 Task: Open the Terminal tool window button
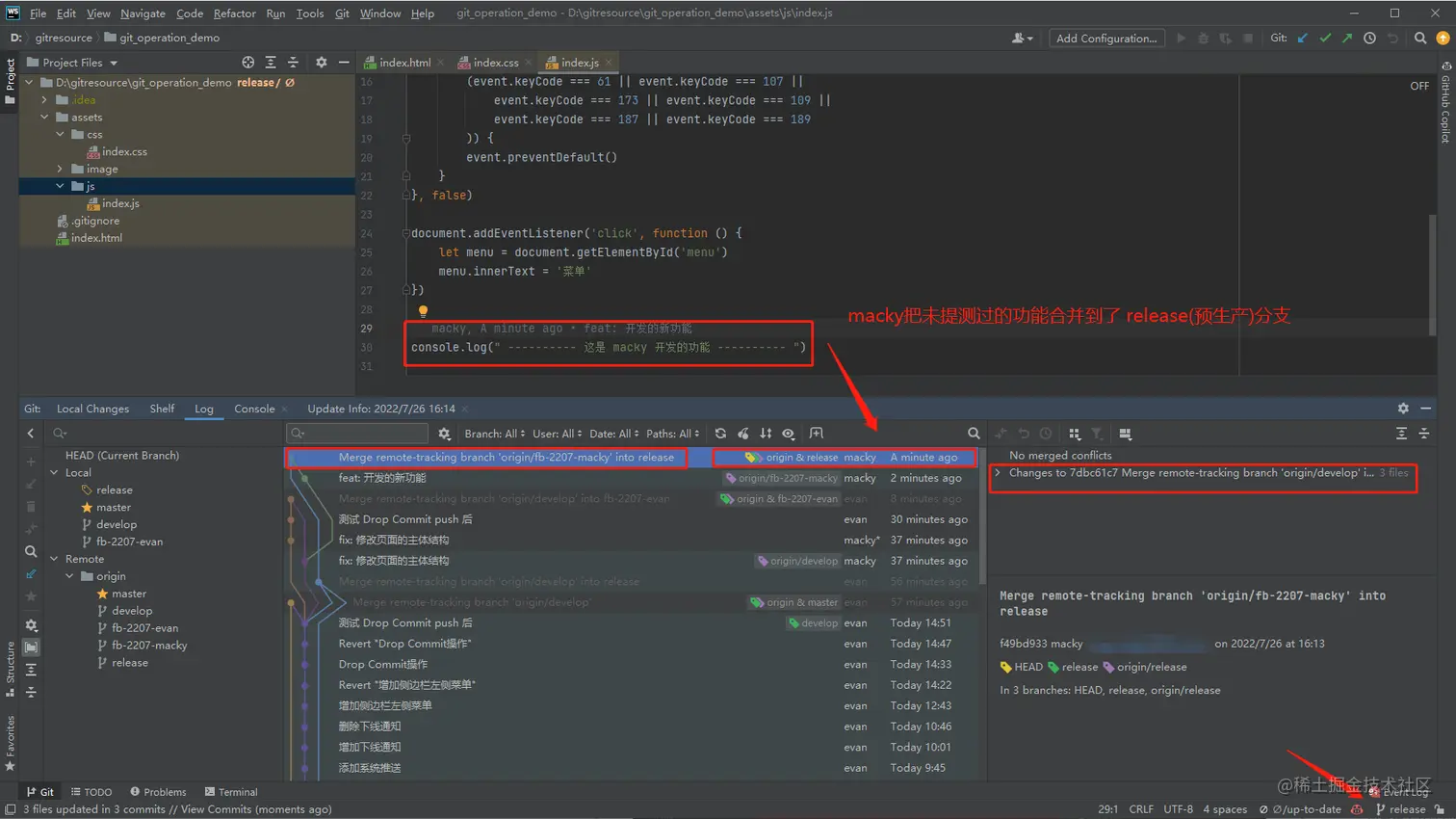click(231, 792)
